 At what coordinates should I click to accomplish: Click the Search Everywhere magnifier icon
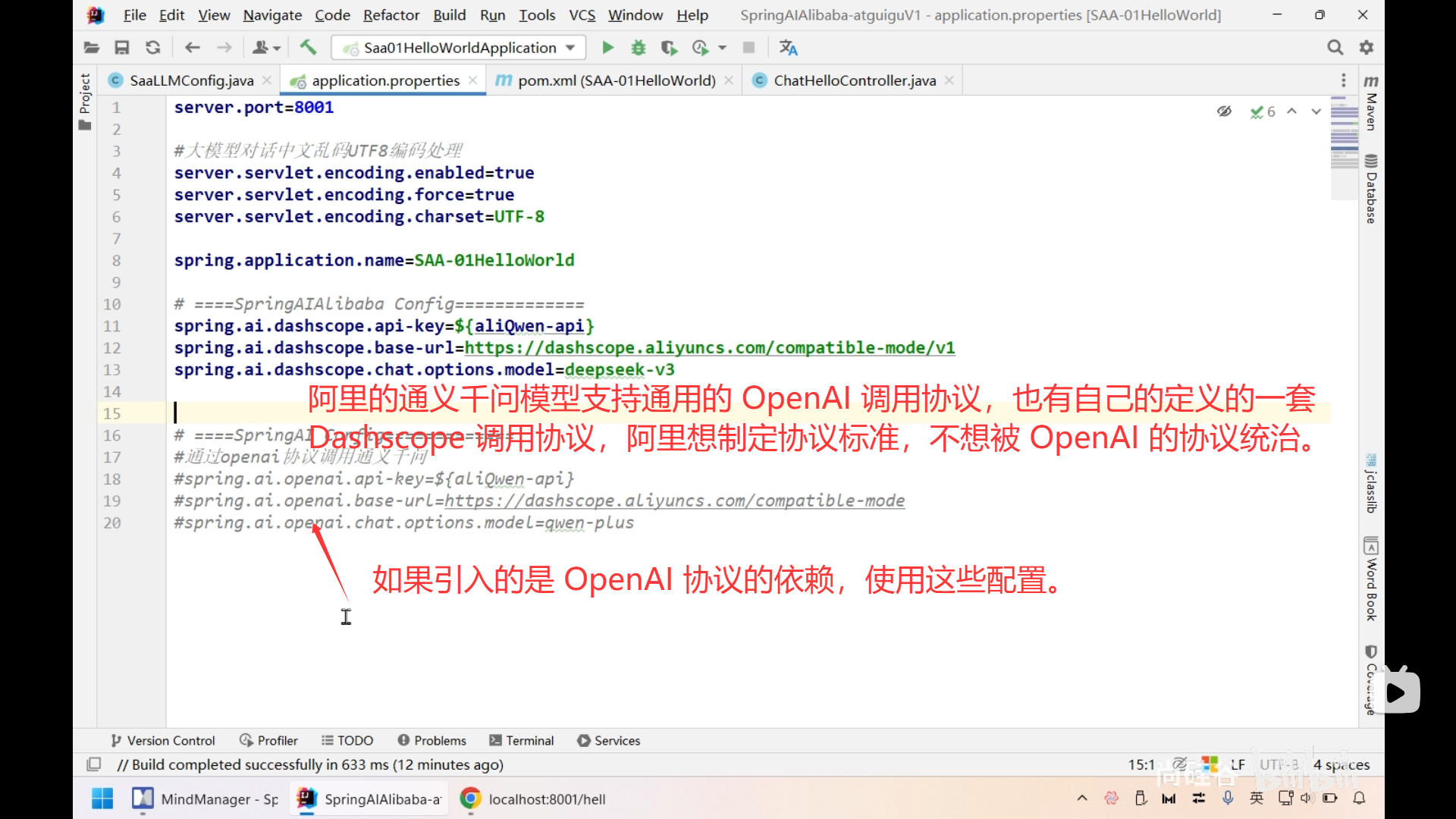click(x=1335, y=48)
